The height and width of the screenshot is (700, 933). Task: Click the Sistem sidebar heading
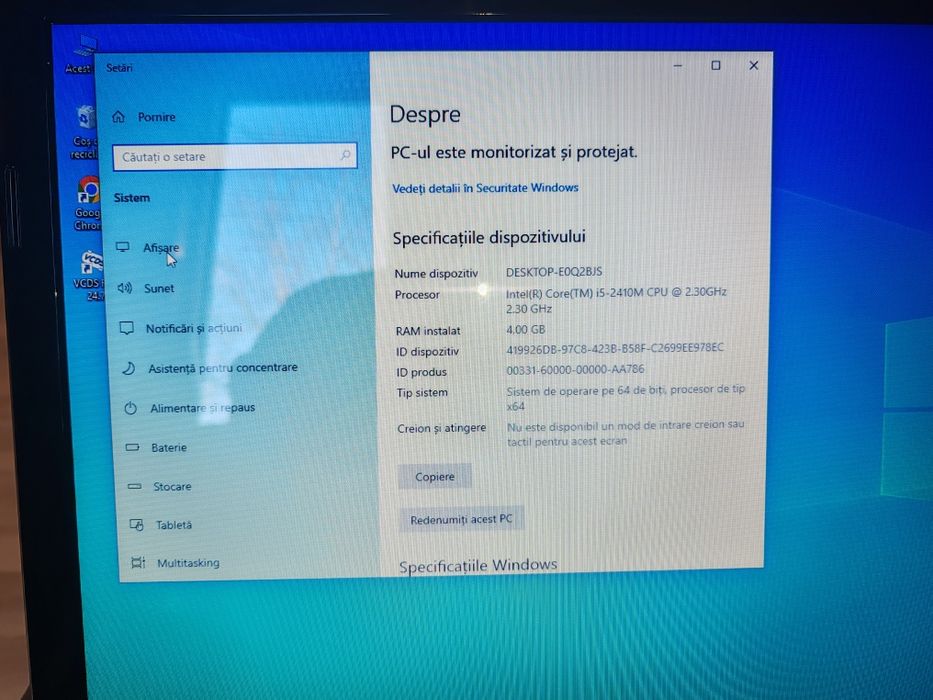click(132, 198)
